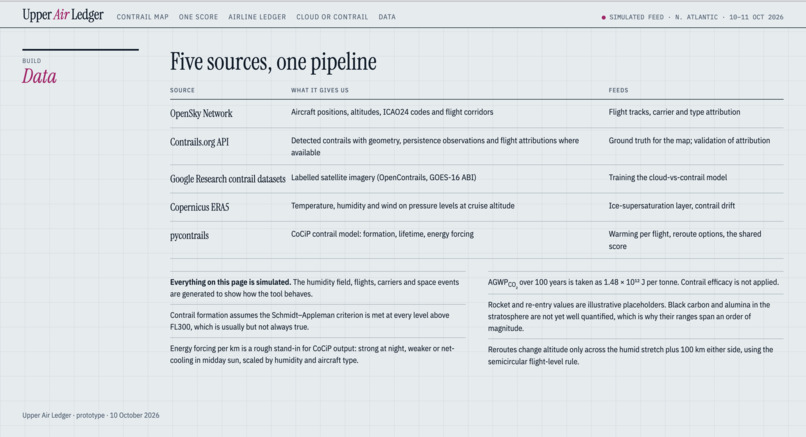Select the pycontrails source cell

(189, 235)
